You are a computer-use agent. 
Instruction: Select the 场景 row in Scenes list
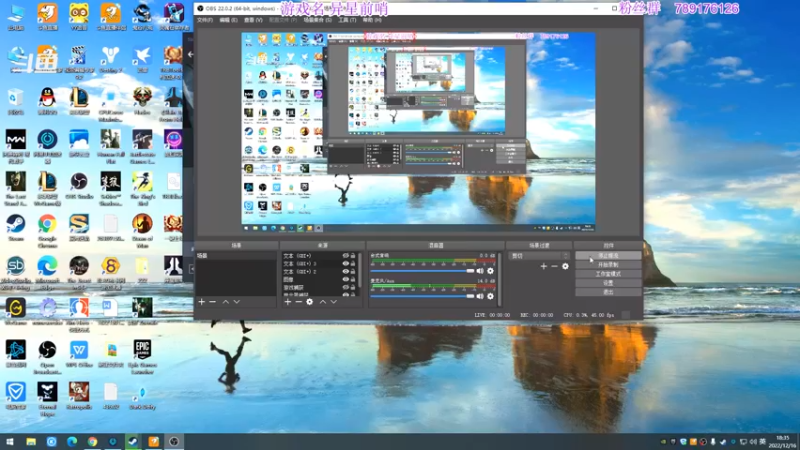pos(236,256)
